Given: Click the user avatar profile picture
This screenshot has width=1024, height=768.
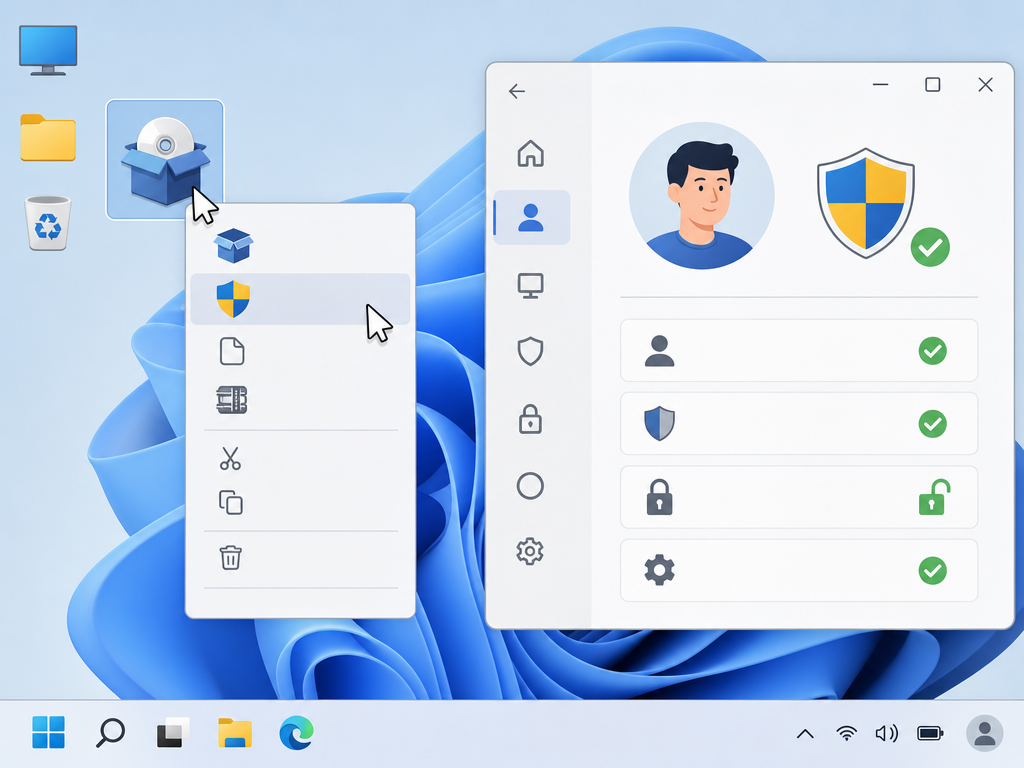Looking at the screenshot, I should 702,195.
